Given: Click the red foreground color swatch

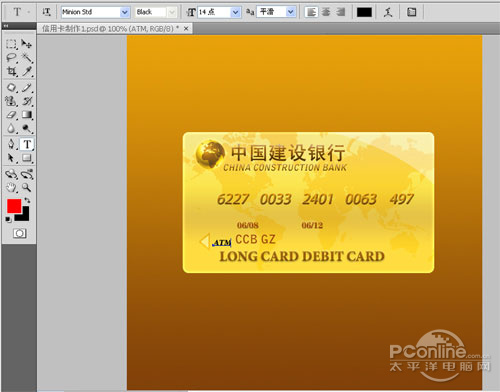Looking at the screenshot, I should (14, 206).
